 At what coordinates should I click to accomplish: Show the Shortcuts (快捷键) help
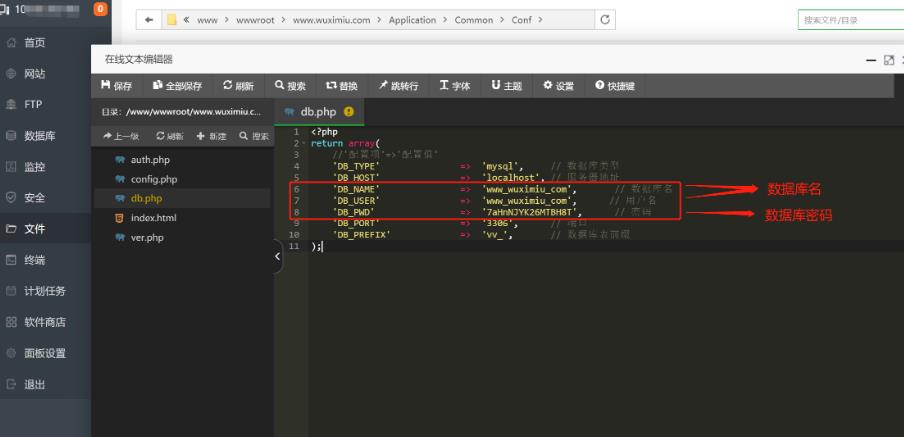pos(614,86)
